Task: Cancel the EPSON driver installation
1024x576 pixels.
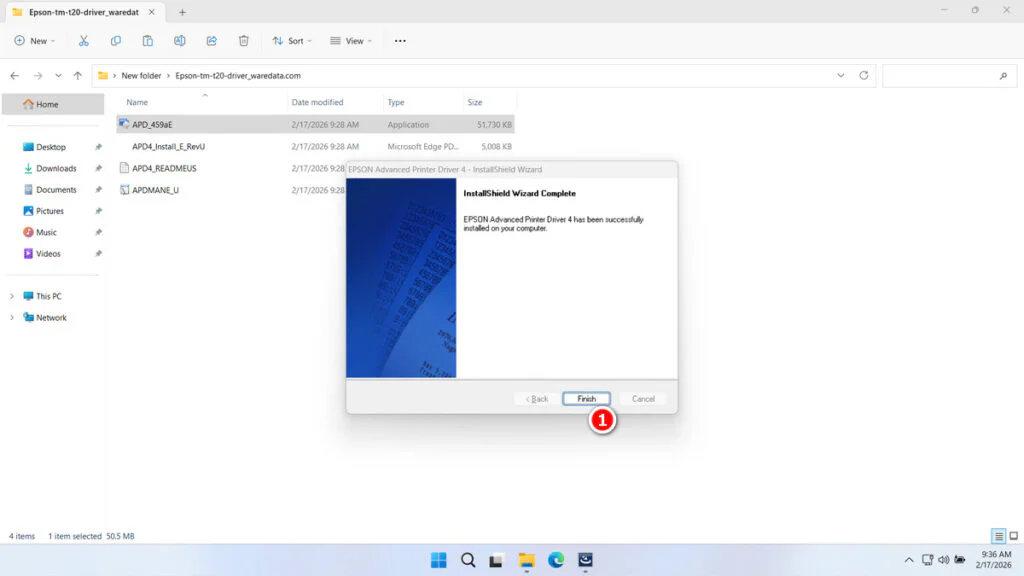Action: (642, 398)
